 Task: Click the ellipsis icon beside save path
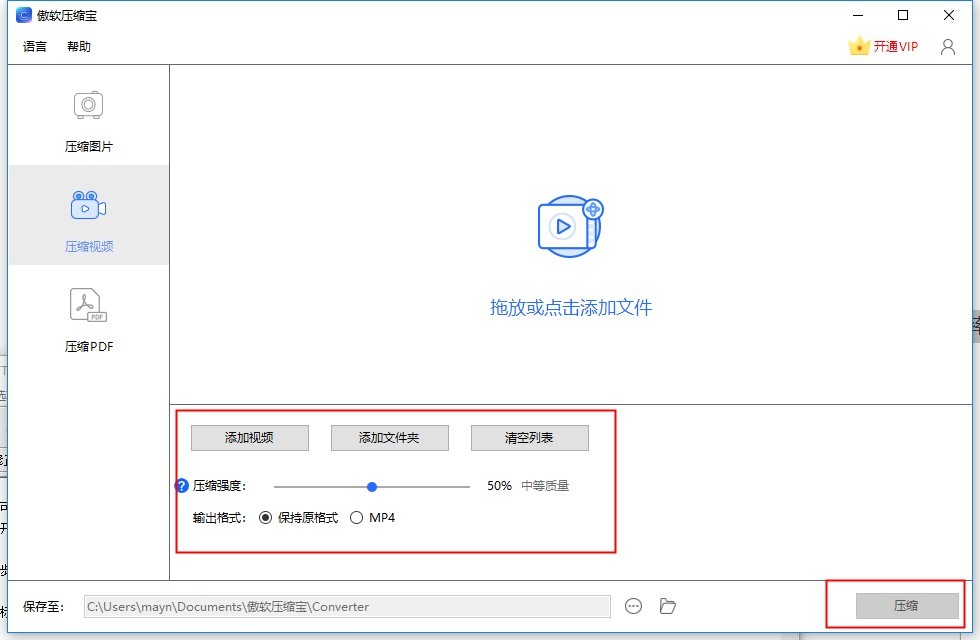(x=634, y=606)
